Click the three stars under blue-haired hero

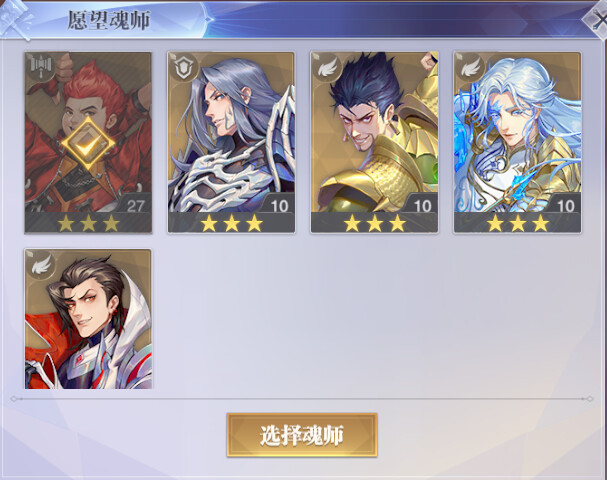[518, 223]
